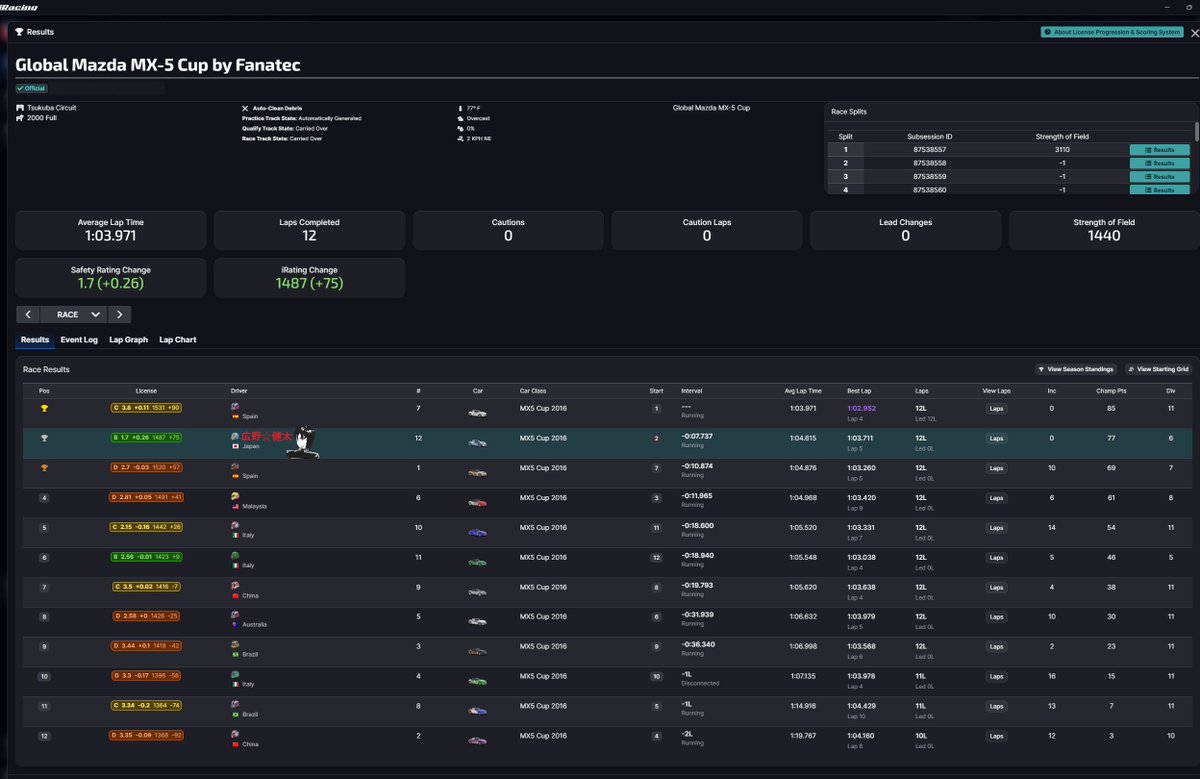This screenshot has height=779, width=1200.
Task: Click the car icon for car number 8
Action: [x=478, y=711]
